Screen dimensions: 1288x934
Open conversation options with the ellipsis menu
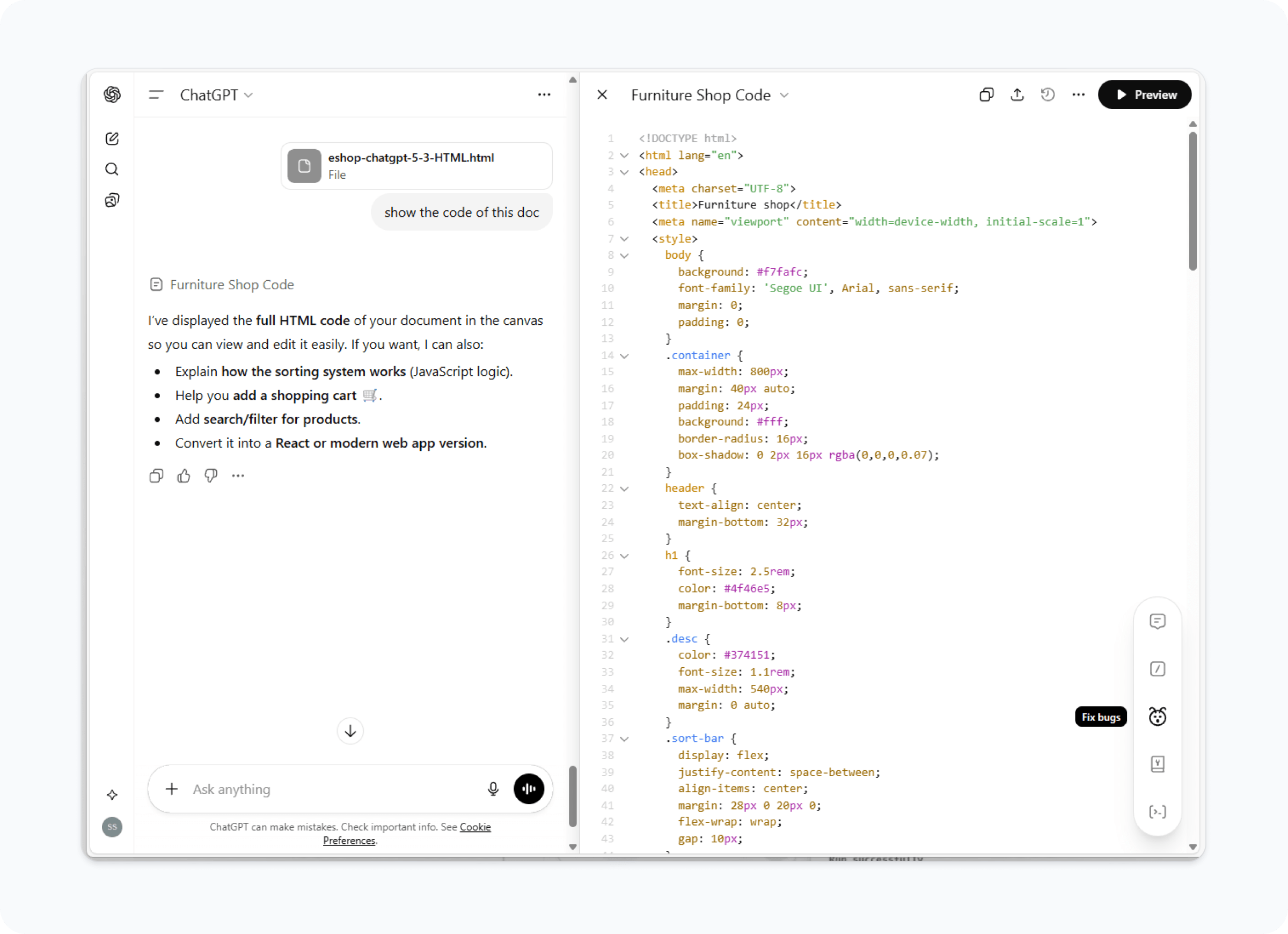click(544, 94)
